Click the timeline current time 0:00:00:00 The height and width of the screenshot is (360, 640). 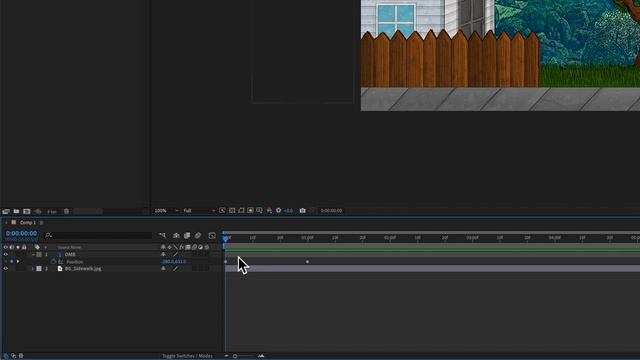tap(21, 233)
